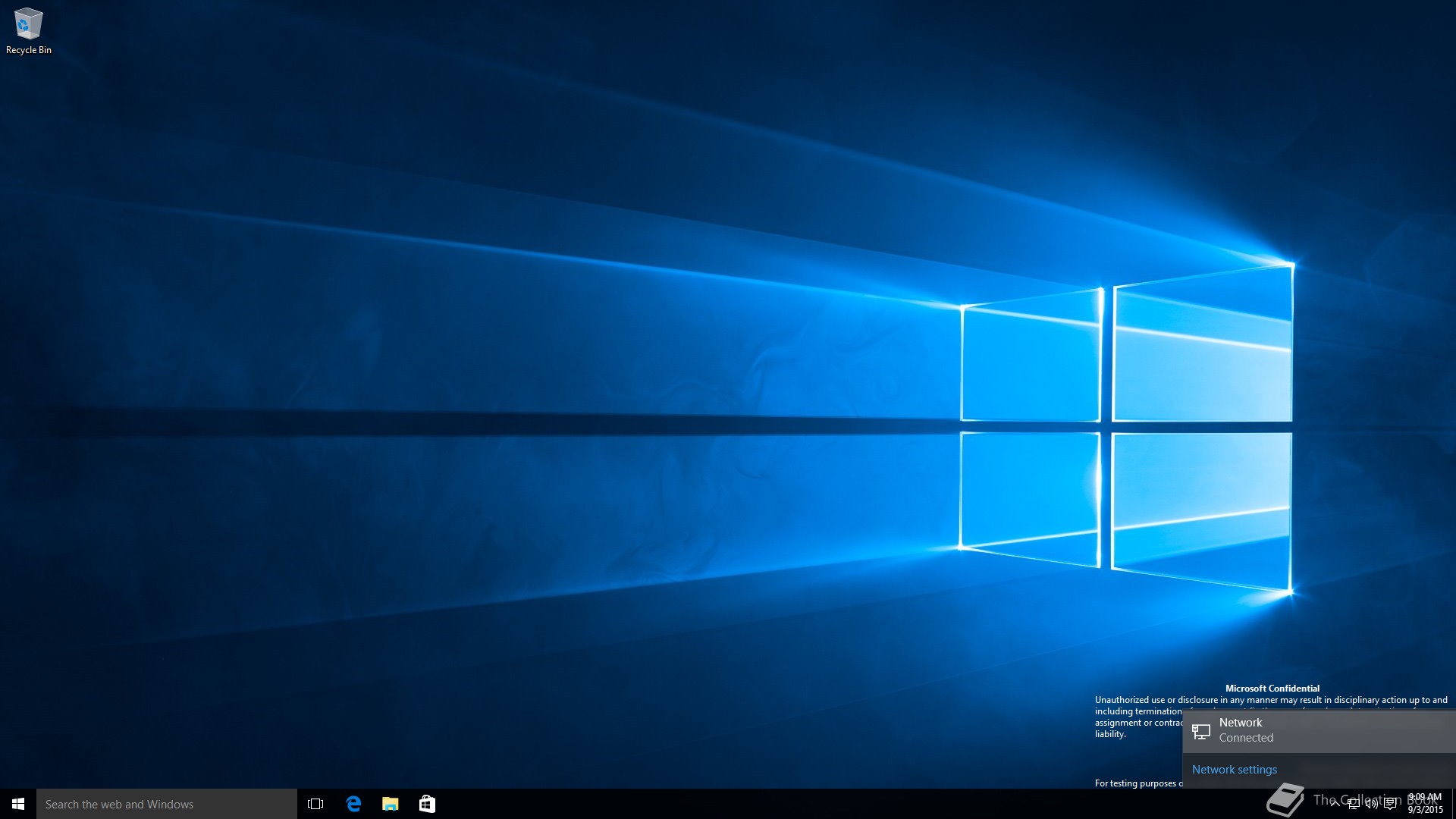Click the Search the web and Windows box
The image size is (1456, 819).
167,804
